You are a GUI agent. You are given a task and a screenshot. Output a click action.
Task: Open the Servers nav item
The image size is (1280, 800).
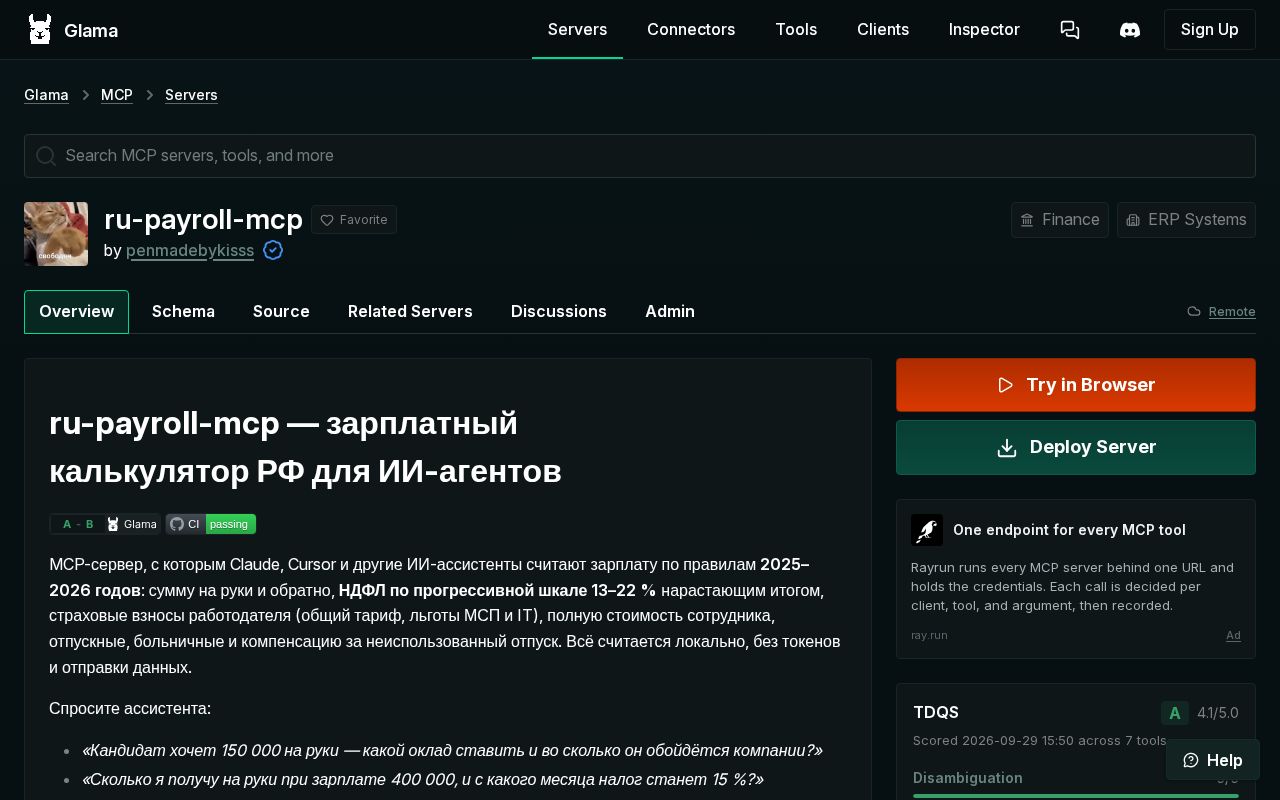577,30
